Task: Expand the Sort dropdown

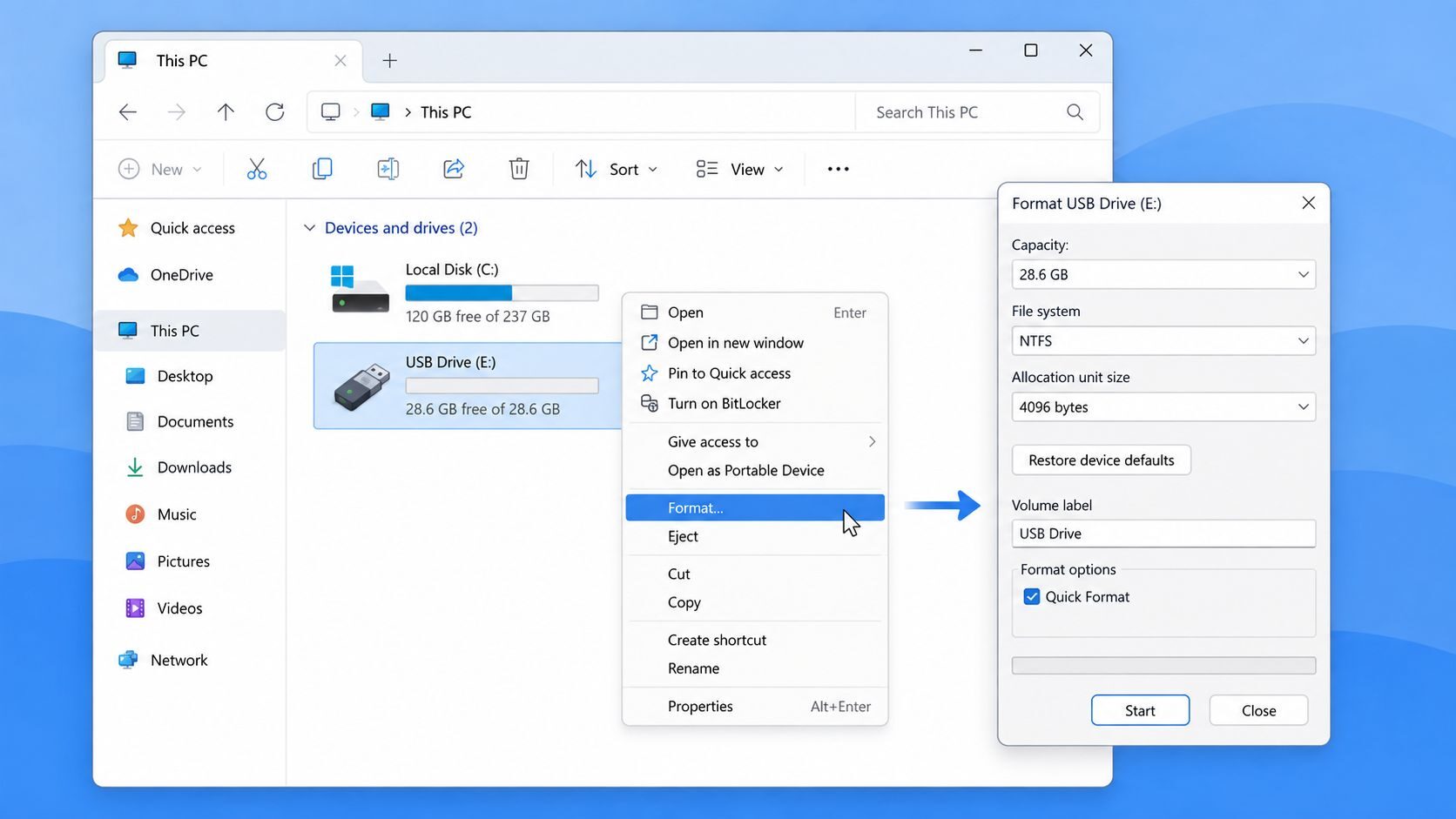Action: (x=617, y=169)
